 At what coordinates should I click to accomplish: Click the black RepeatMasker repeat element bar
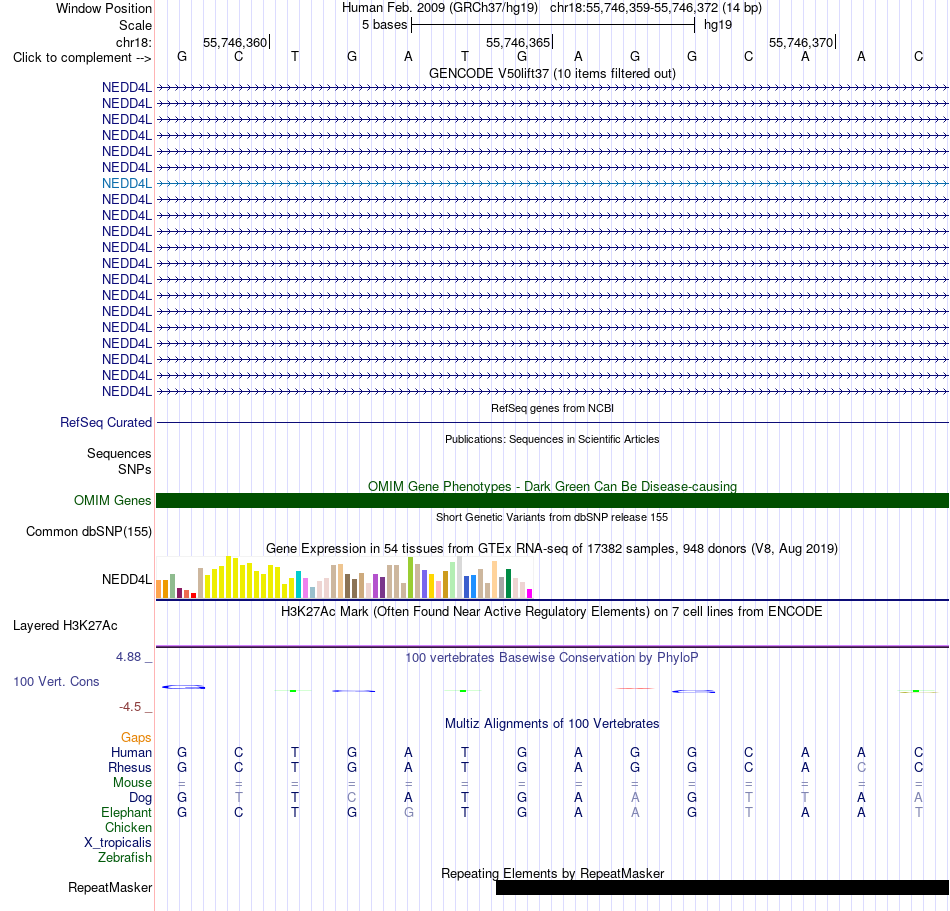722,887
